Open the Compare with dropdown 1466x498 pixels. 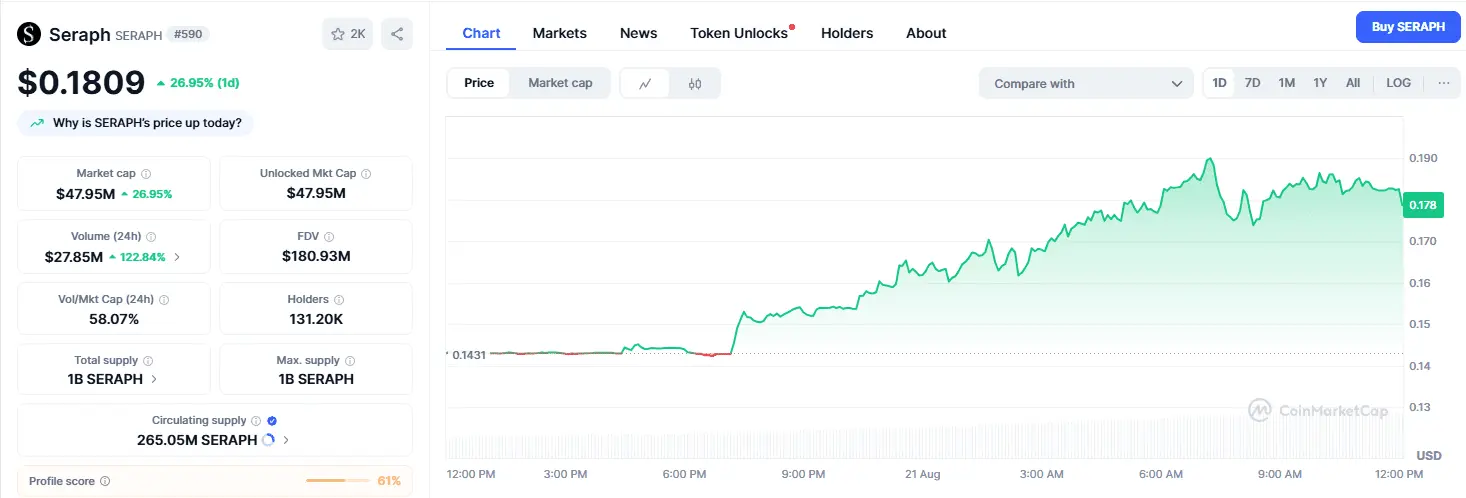click(x=1086, y=84)
